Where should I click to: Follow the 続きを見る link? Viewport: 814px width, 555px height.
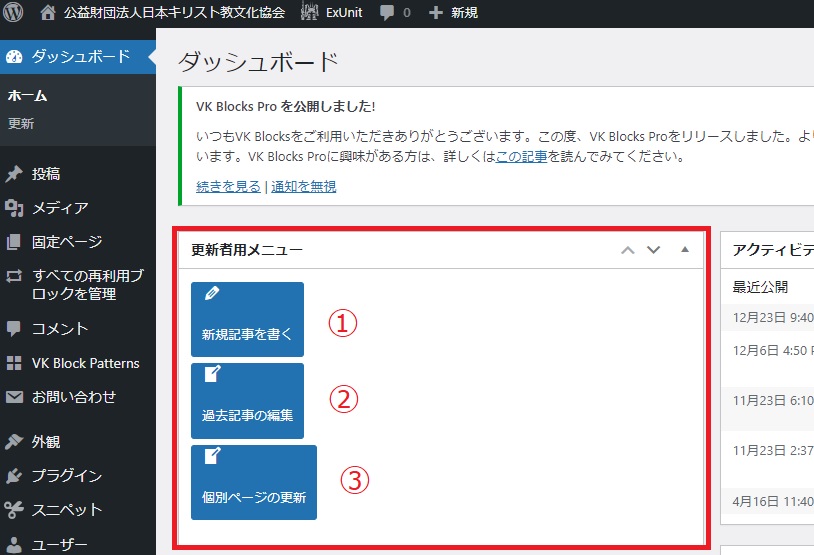click(228, 186)
